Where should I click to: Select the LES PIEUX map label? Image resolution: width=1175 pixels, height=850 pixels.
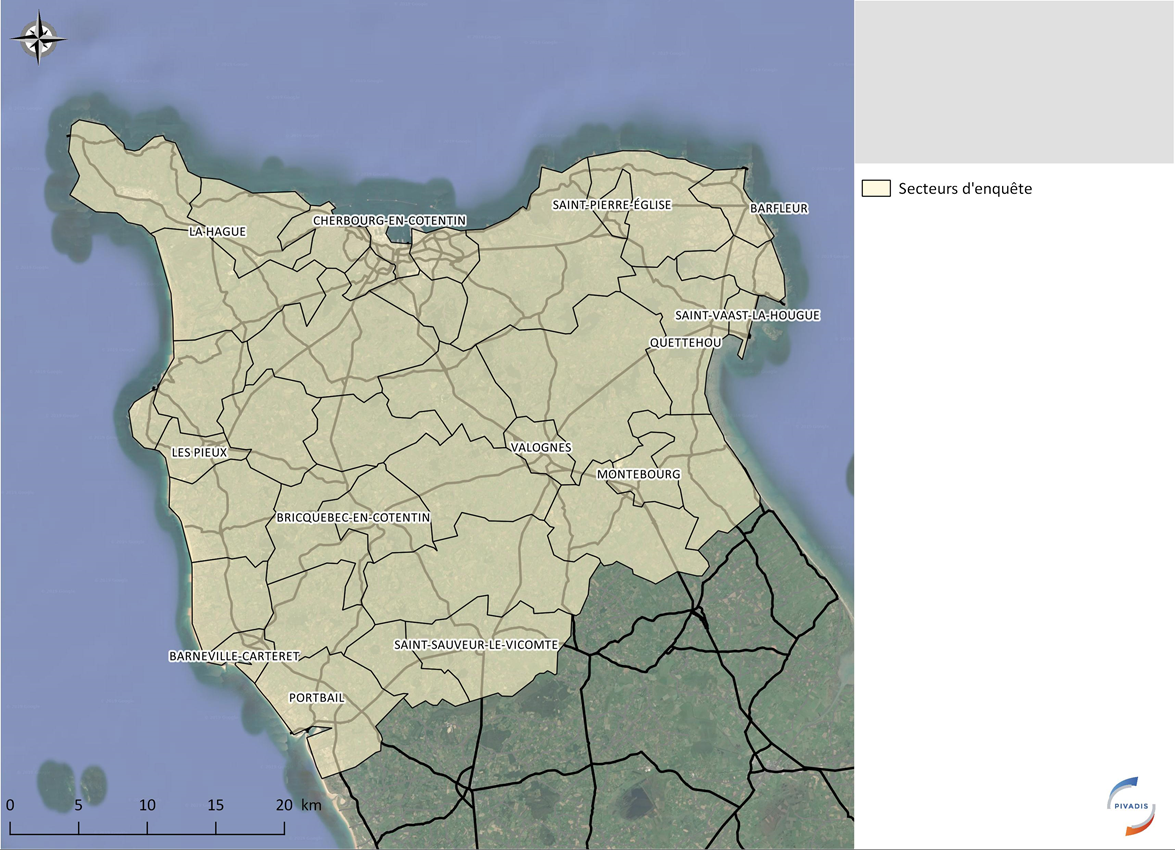click(x=199, y=453)
